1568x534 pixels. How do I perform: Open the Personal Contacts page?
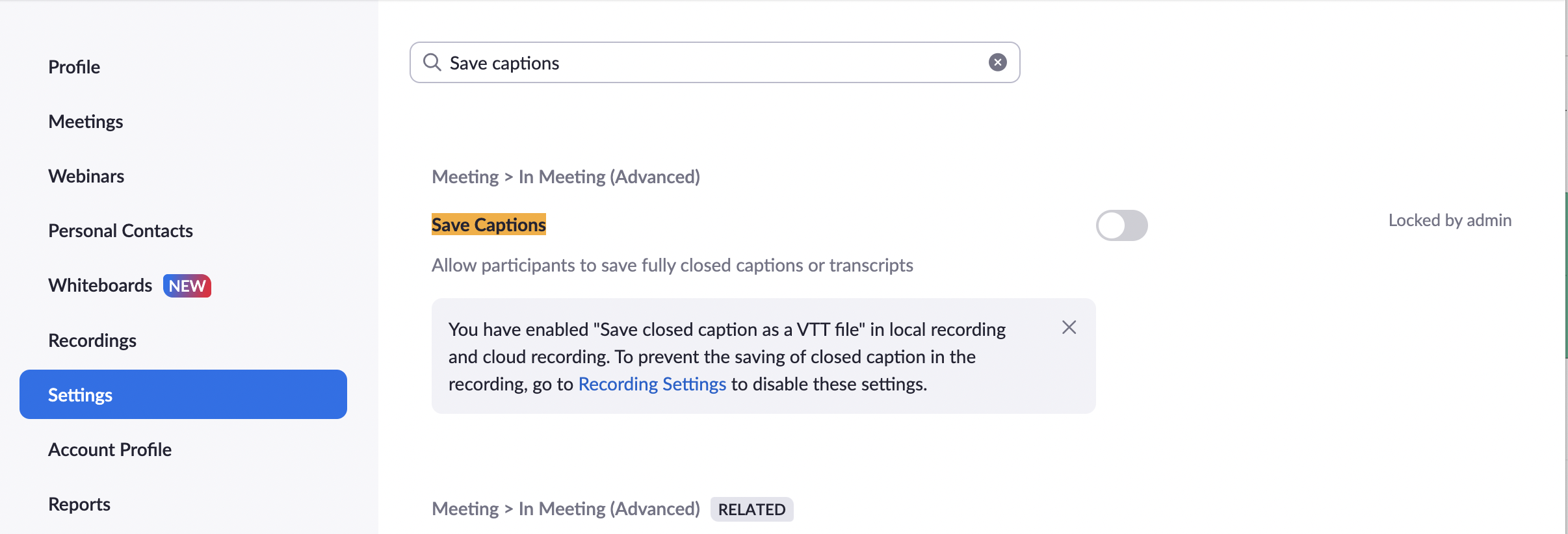click(120, 231)
